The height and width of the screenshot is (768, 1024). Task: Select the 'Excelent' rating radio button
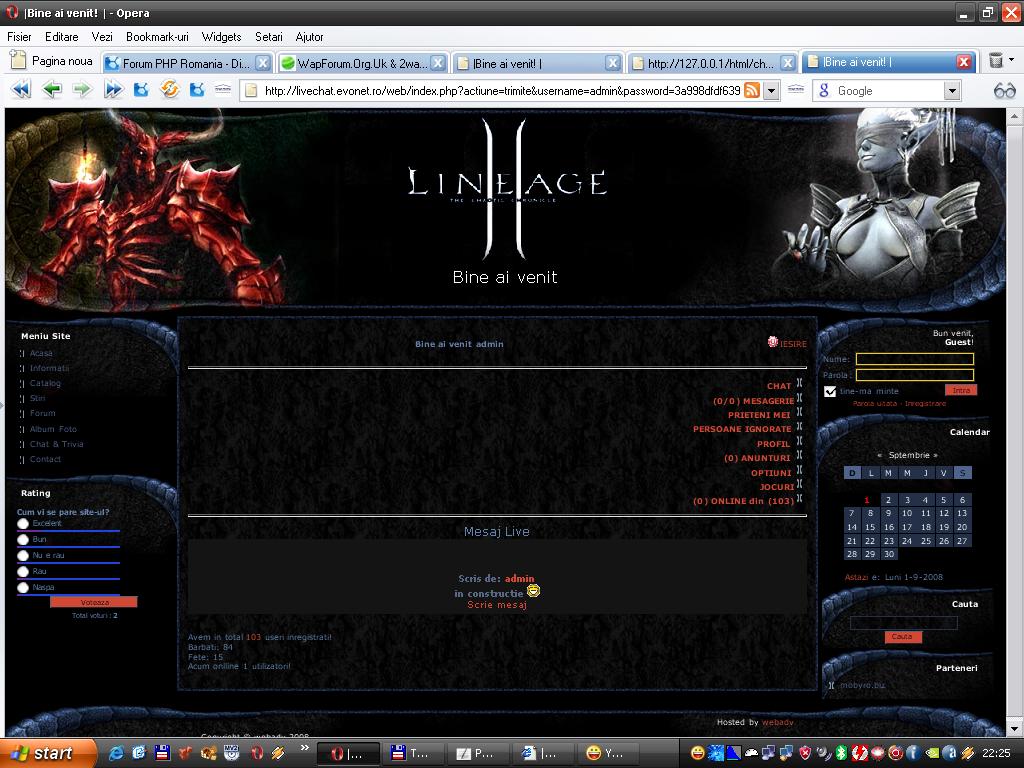(x=23, y=523)
